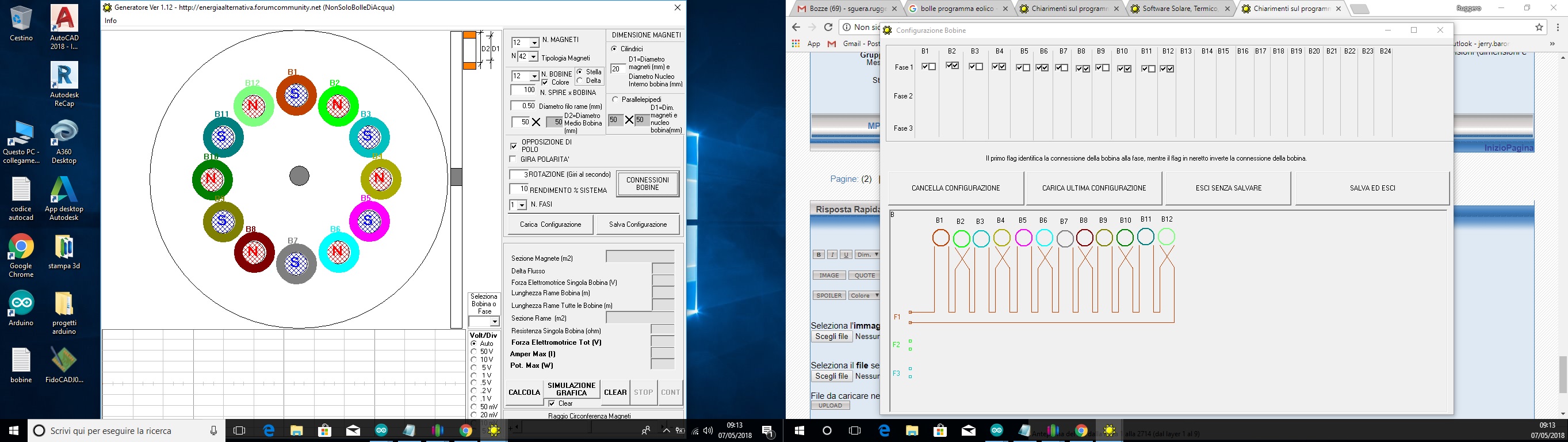This screenshot has width=1568, height=442.
Task: Select the Delta connection radio button
Action: tap(580, 81)
